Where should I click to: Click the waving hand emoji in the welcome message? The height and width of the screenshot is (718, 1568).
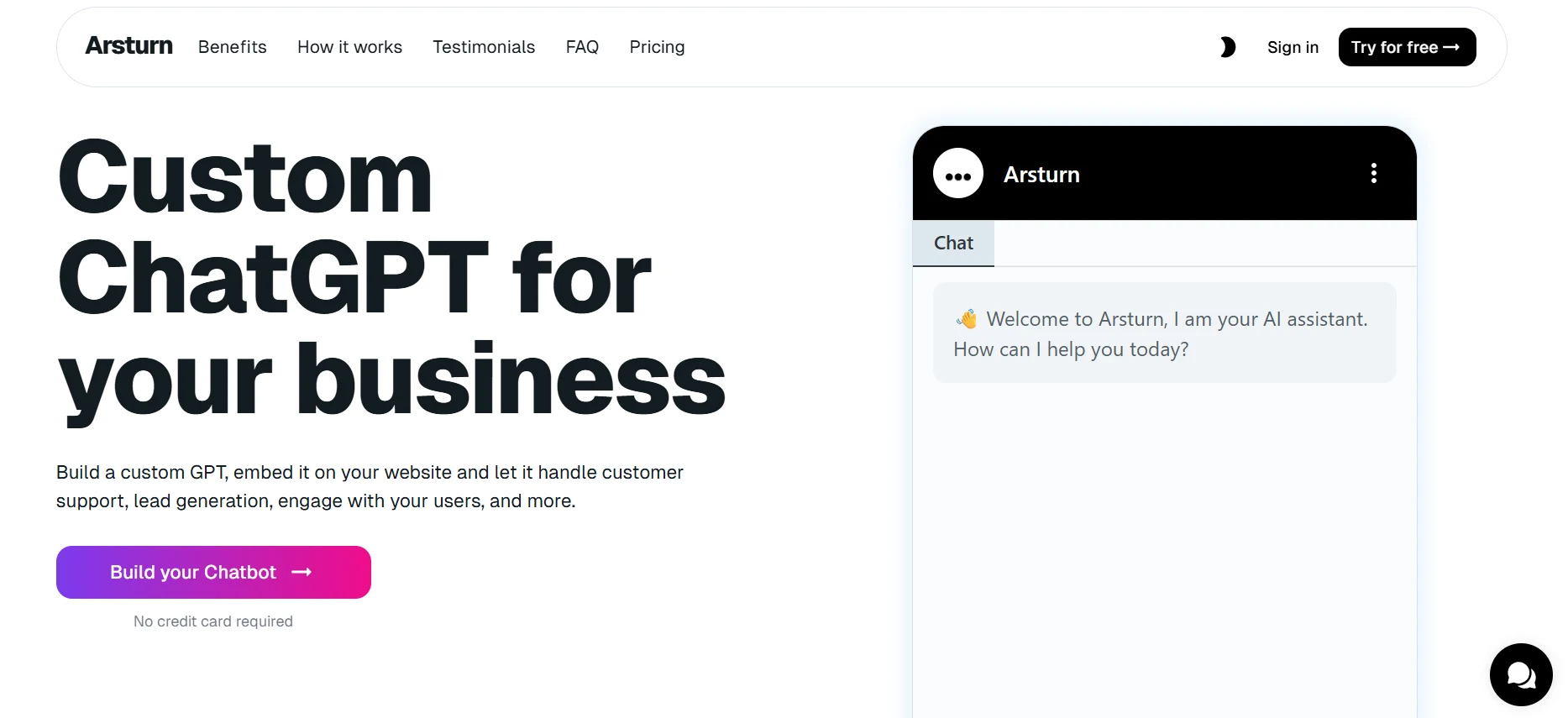[967, 319]
